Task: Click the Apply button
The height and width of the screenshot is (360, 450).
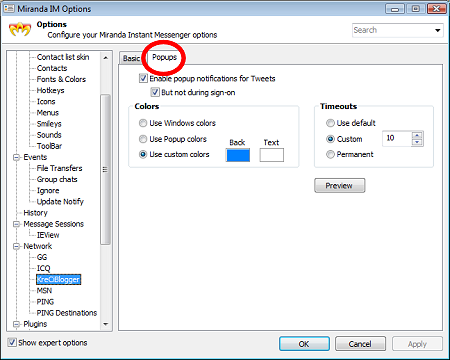Action: [x=417, y=344]
